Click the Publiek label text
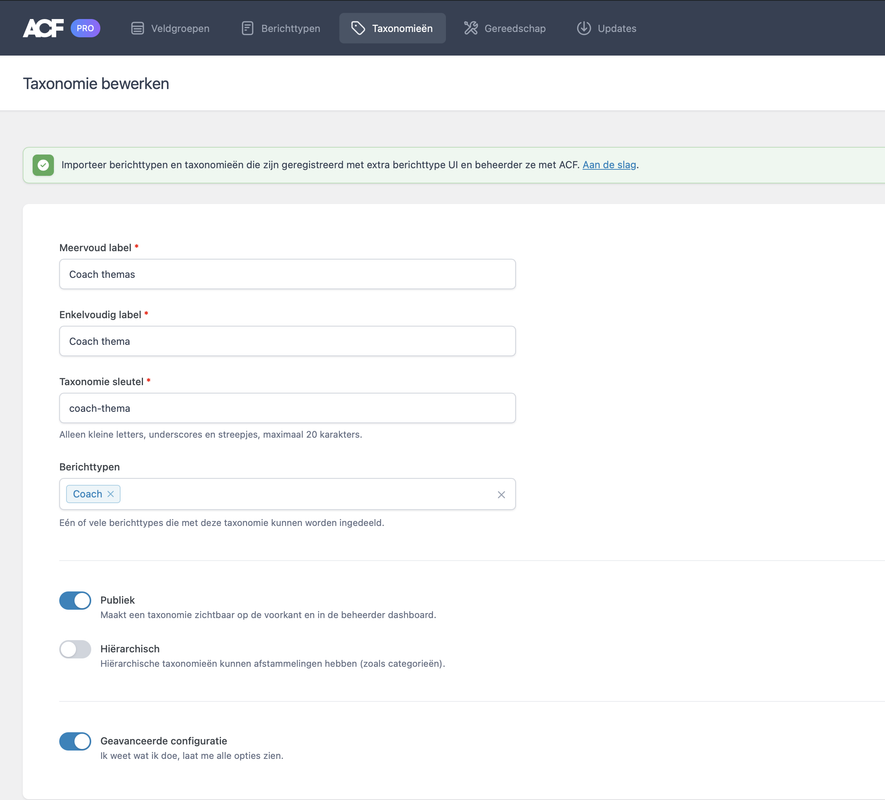Image resolution: width=885 pixels, height=800 pixels. (117, 600)
